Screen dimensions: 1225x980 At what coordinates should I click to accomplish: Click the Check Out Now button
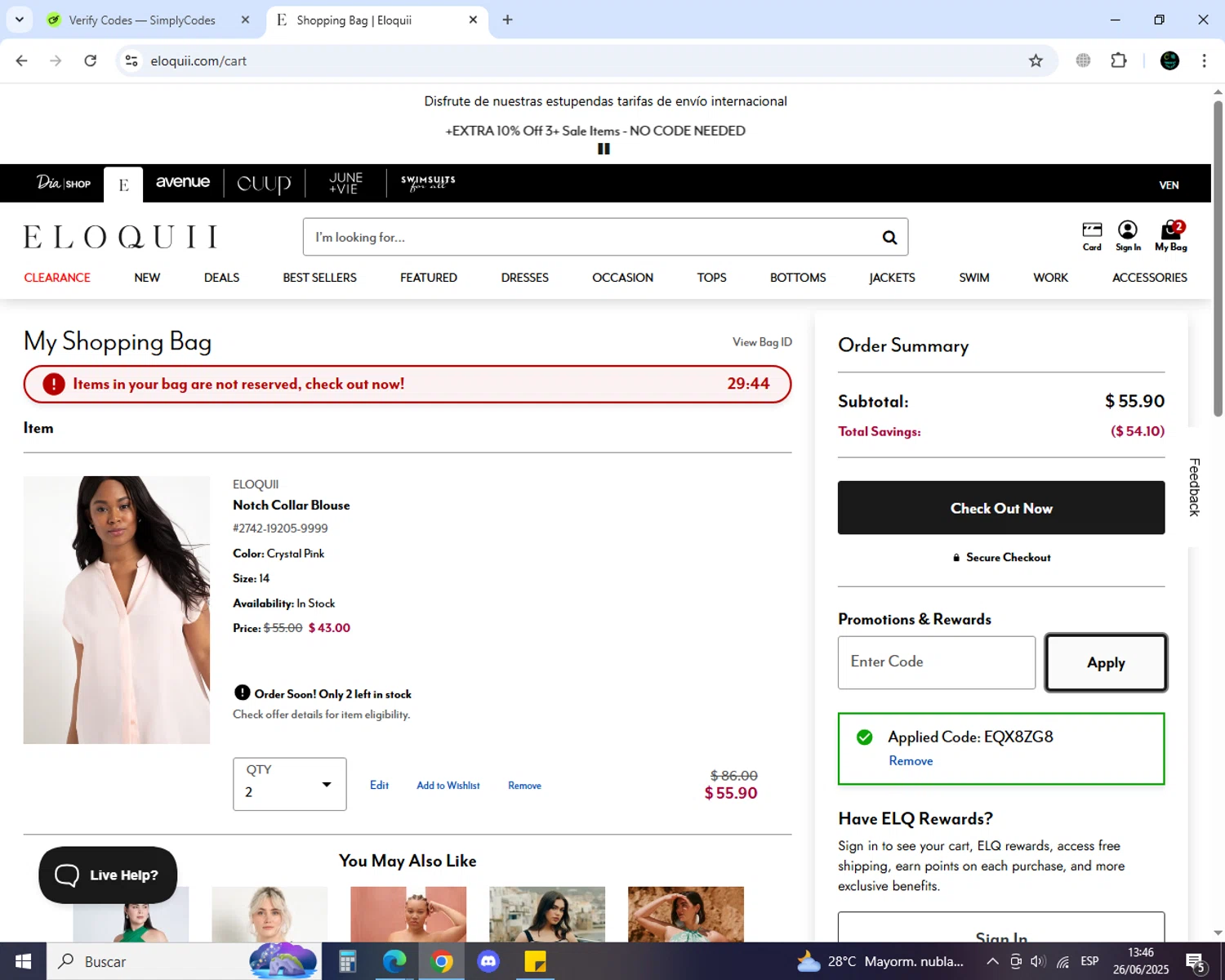pyautogui.click(x=1001, y=508)
